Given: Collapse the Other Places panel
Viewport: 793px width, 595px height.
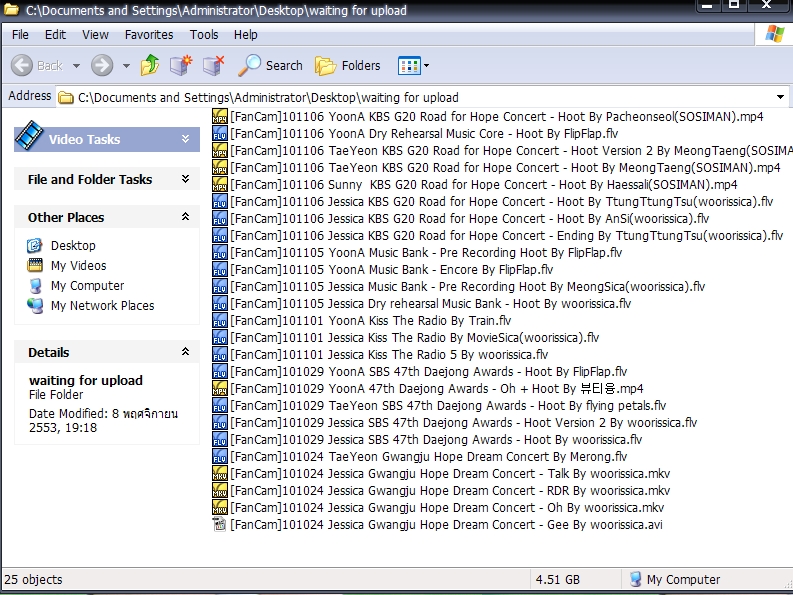Looking at the screenshot, I should [x=186, y=217].
